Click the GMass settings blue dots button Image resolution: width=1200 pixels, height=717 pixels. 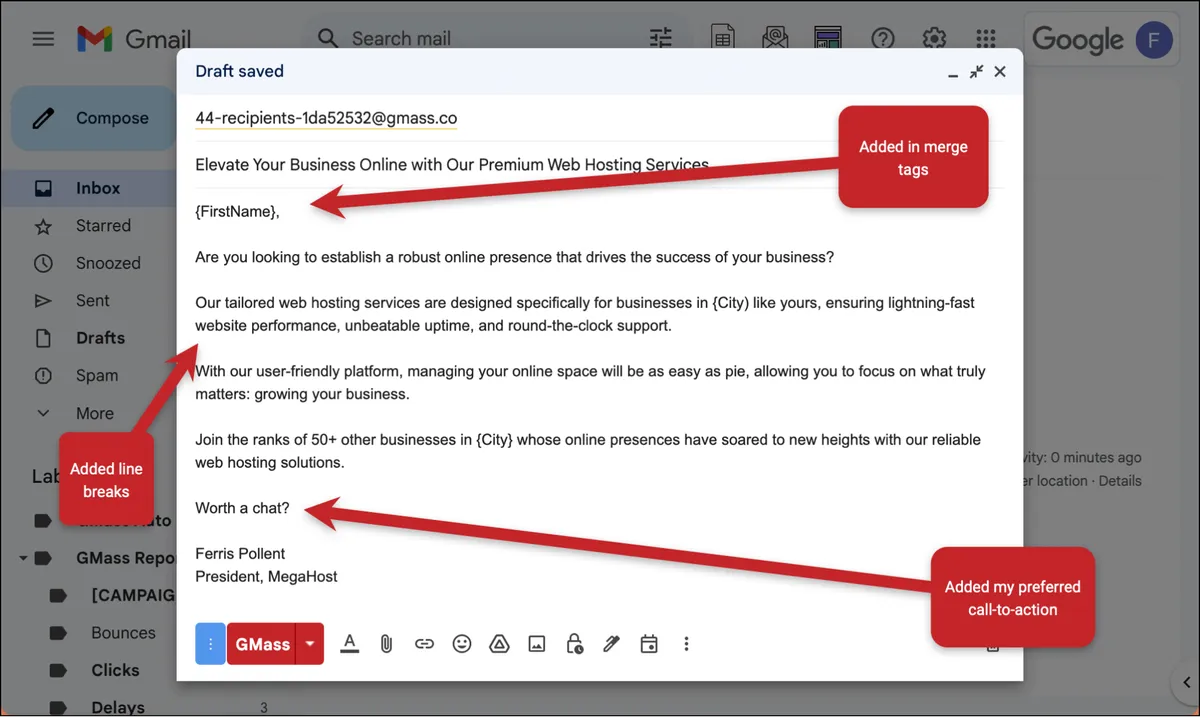(210, 644)
